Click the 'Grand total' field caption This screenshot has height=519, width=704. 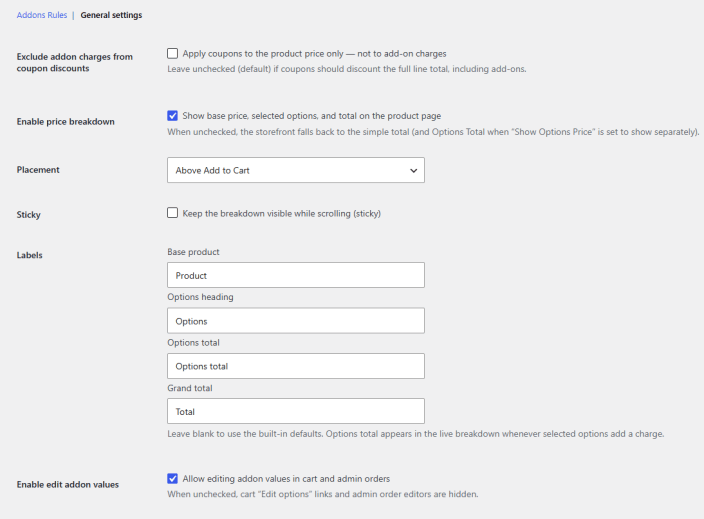coord(190,388)
